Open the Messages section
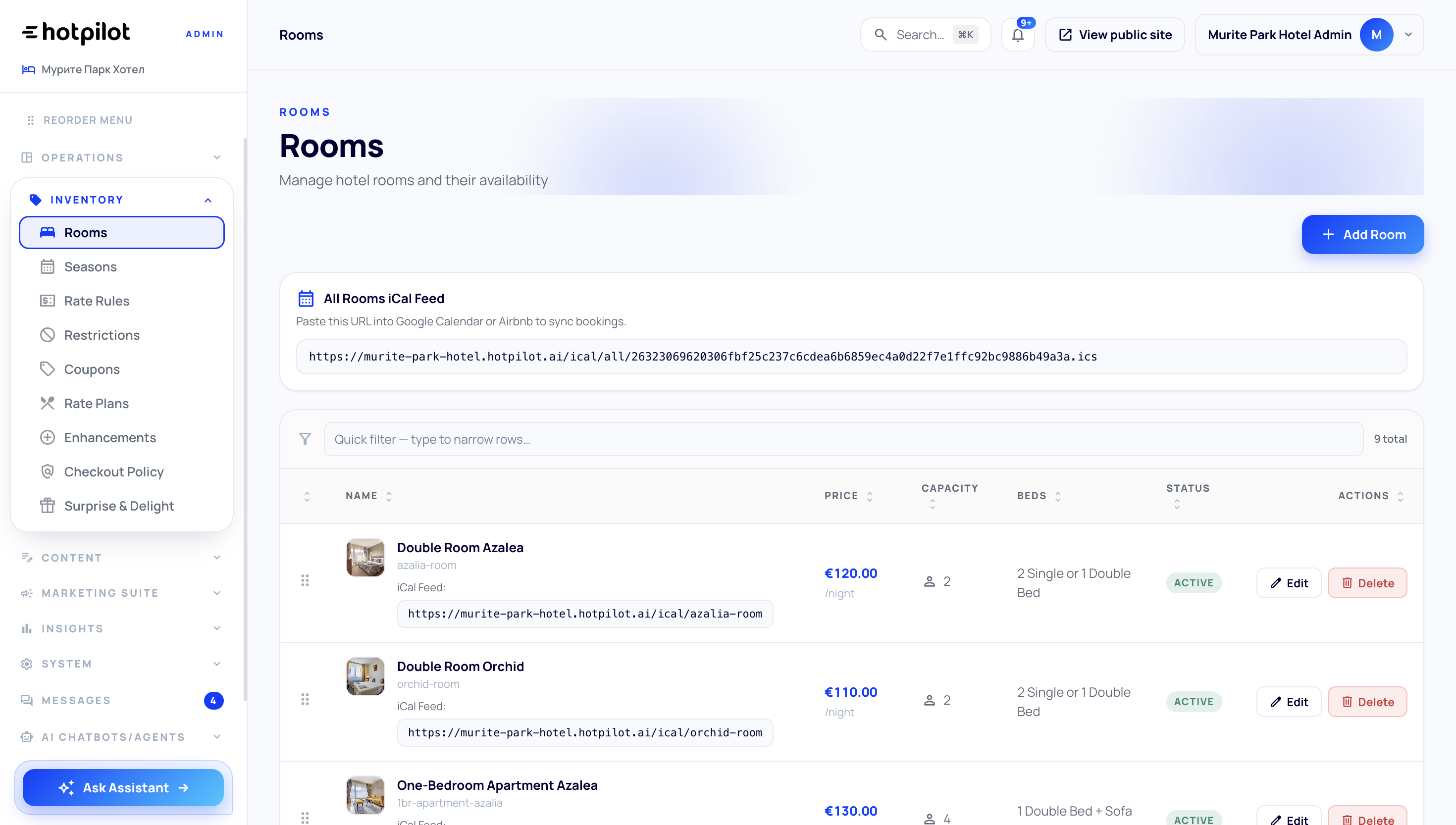 [122, 700]
